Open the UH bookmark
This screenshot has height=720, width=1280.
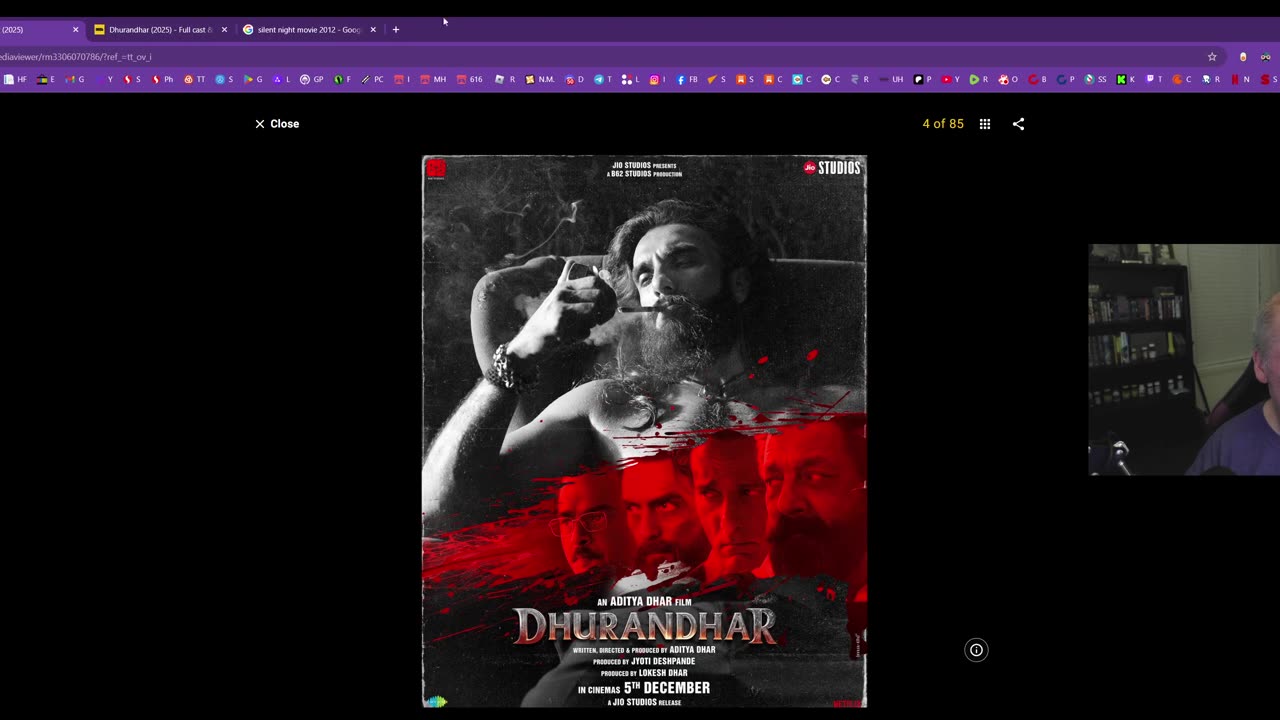coord(891,79)
